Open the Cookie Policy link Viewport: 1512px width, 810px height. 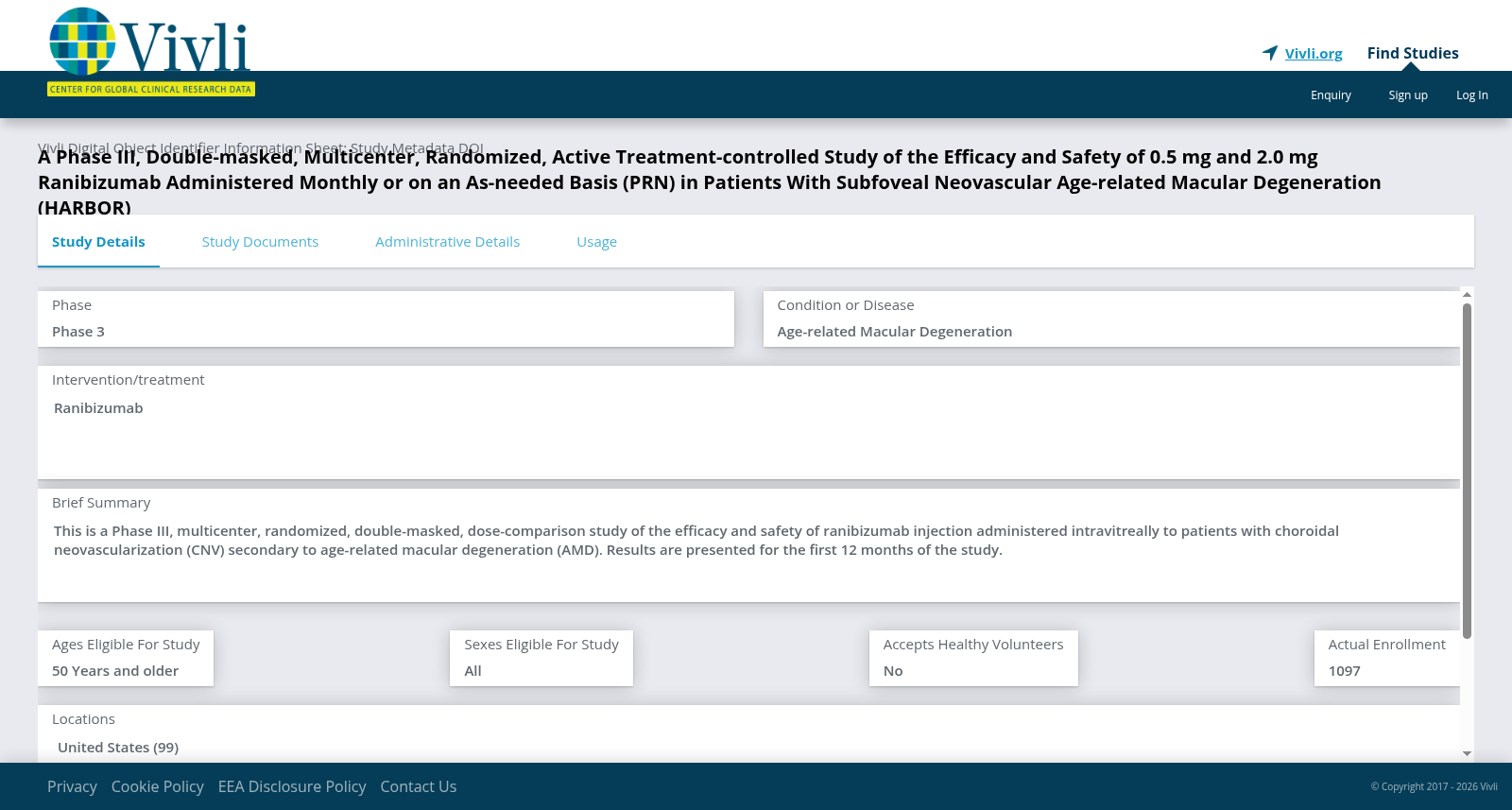click(x=158, y=786)
